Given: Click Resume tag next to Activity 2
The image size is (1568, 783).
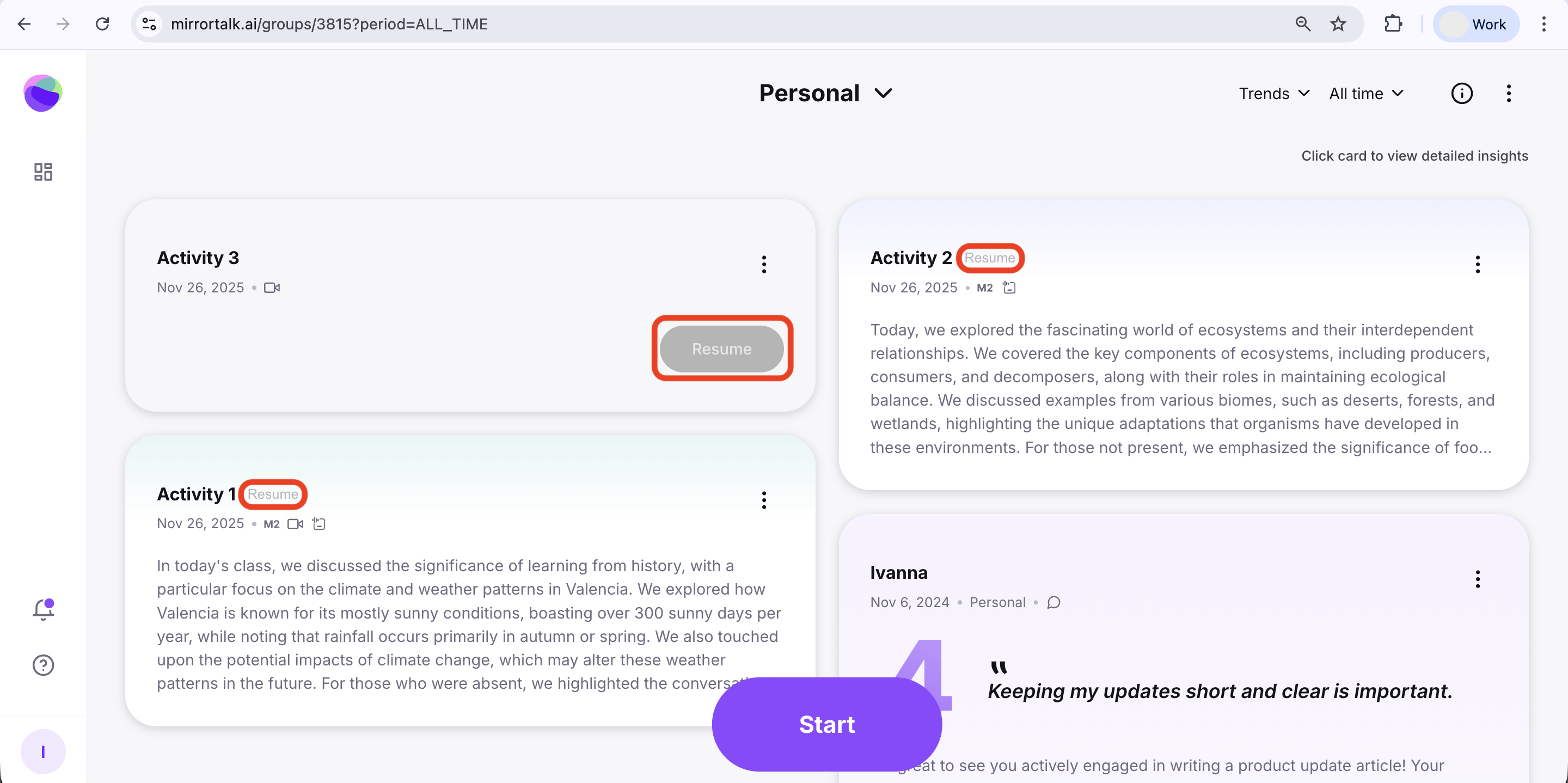Looking at the screenshot, I should pos(989,258).
